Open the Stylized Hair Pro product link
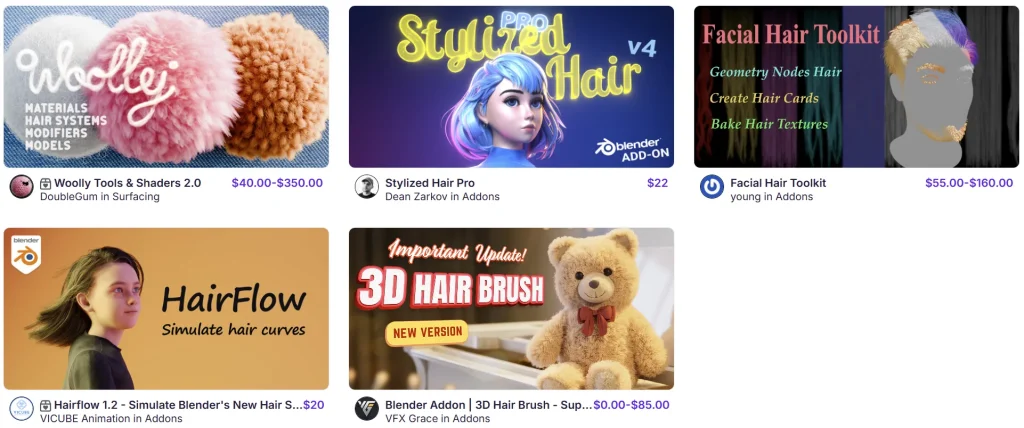 [x=430, y=183]
